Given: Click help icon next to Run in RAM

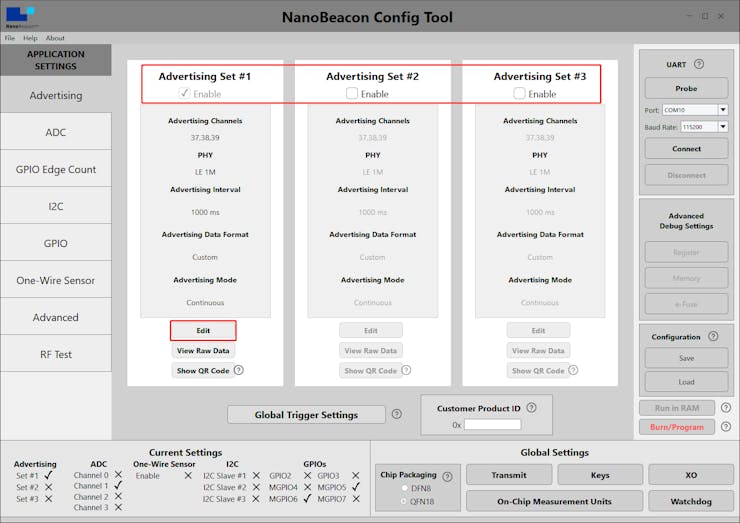Looking at the screenshot, I should (726, 407).
